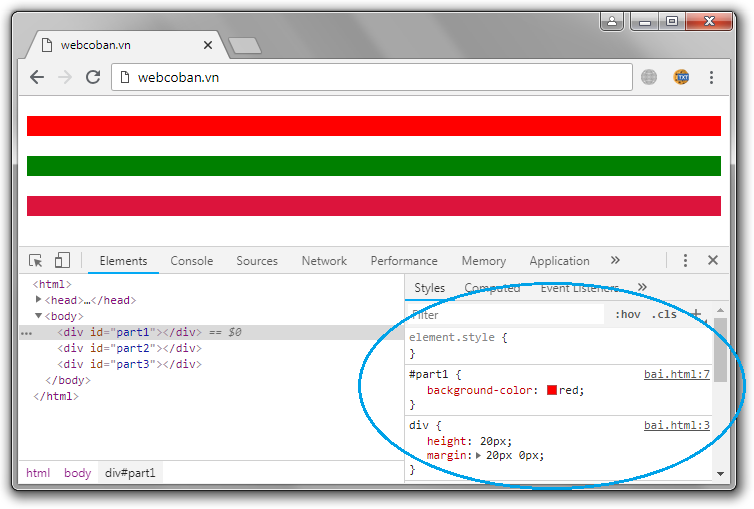Image resolution: width=754 pixels, height=509 pixels.
Task: Collapse the body element node
Action: (39, 316)
